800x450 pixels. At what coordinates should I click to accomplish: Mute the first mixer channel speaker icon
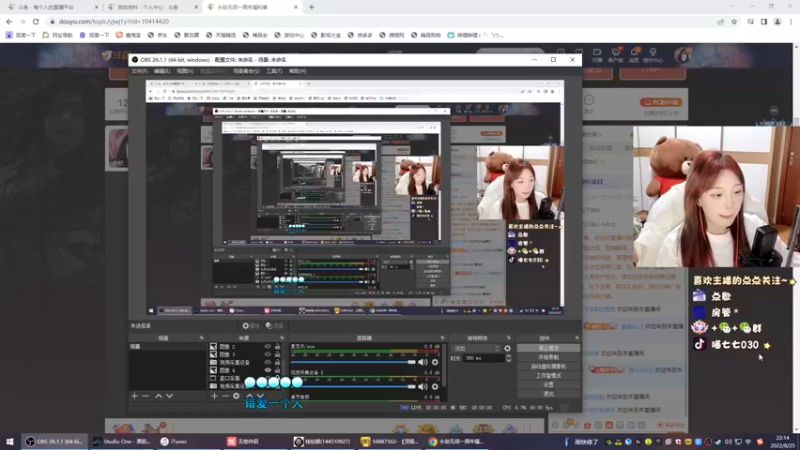click(x=423, y=362)
